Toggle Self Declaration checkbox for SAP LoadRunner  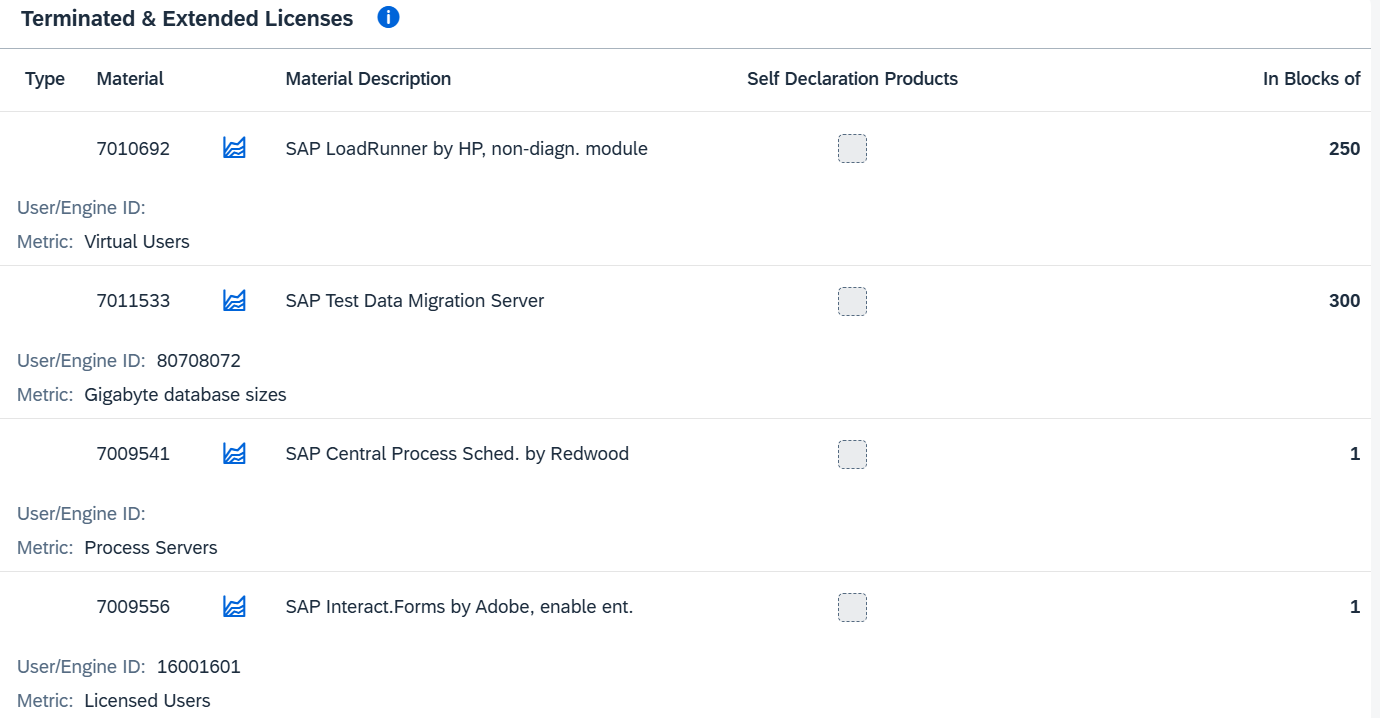[852, 149]
